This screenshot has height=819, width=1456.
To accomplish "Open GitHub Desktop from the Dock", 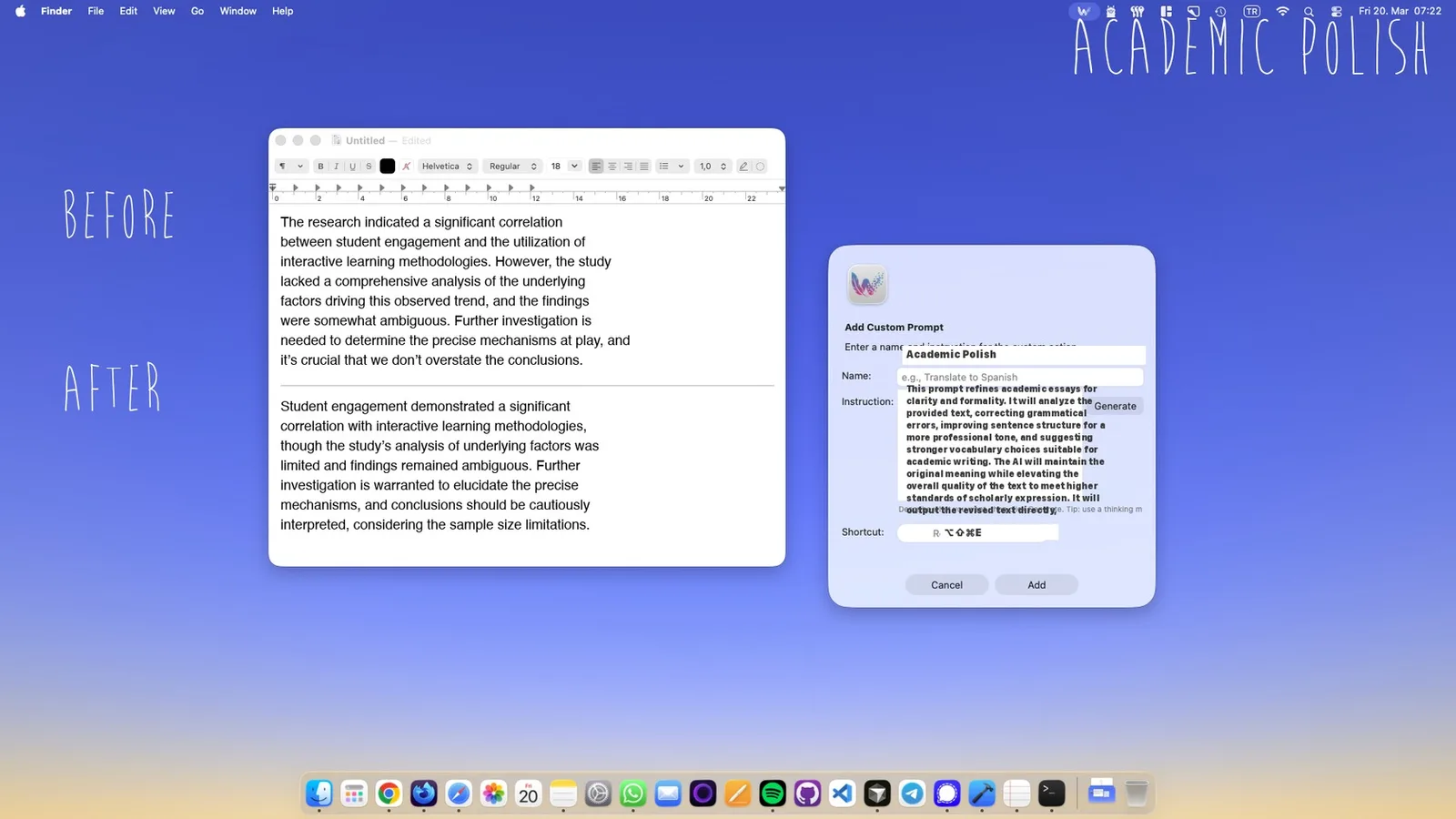I will click(x=807, y=794).
